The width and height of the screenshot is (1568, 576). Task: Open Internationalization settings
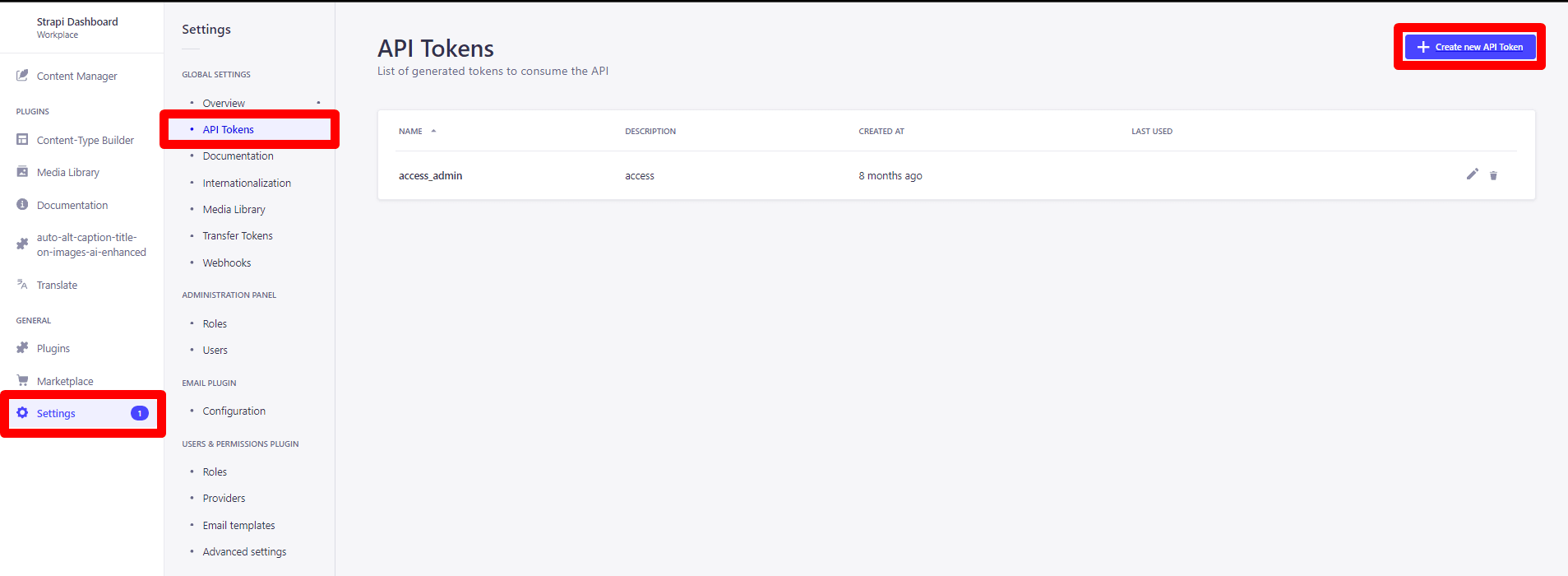(x=247, y=183)
